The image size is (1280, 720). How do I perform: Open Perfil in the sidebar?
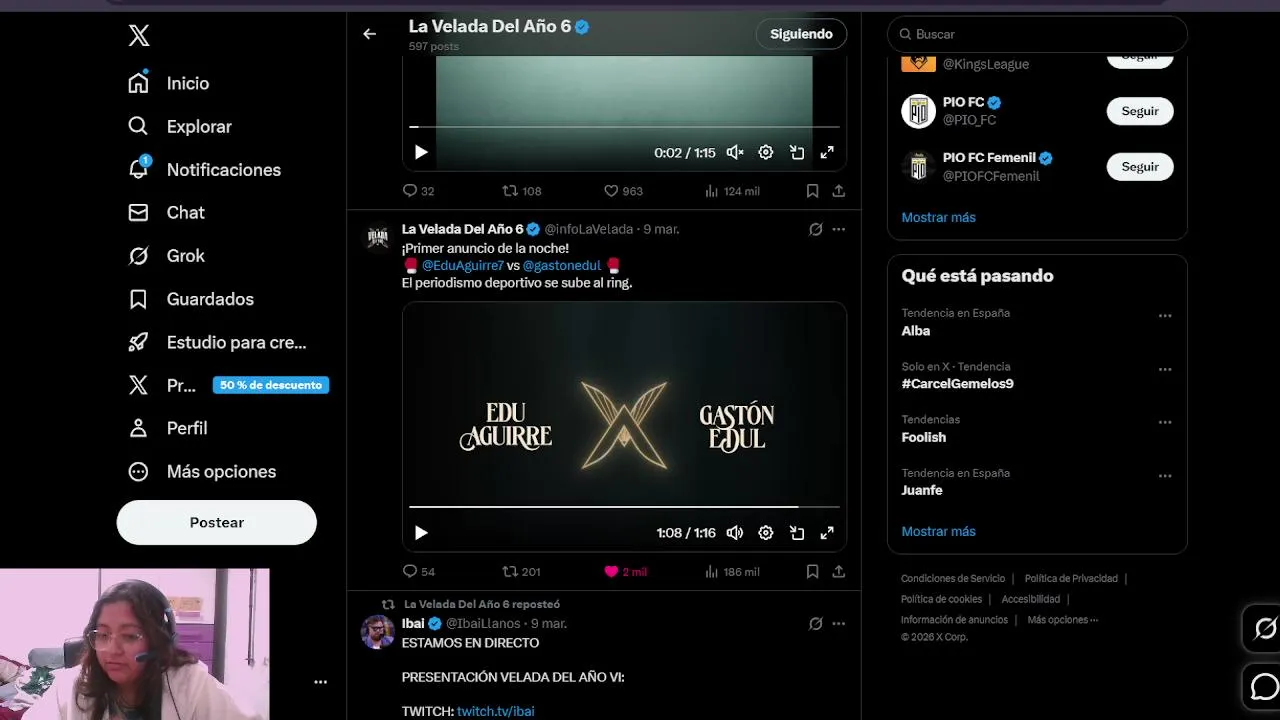coord(167,428)
